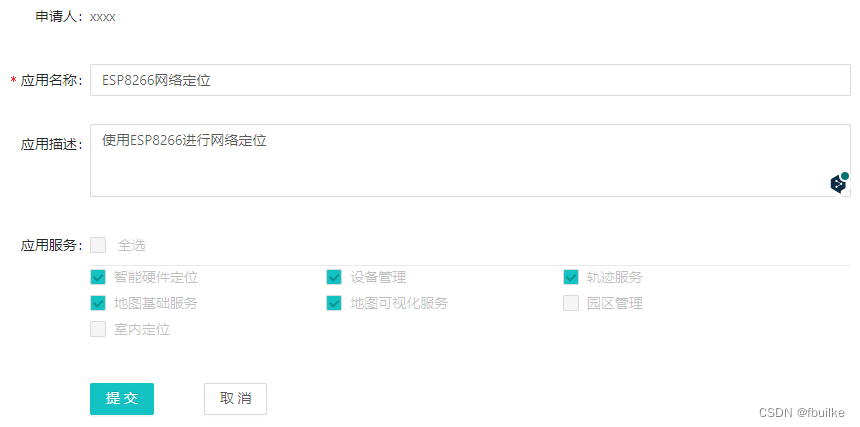Uncheck the 设备管理 service checkbox
Image resolution: width=860 pixels, height=427 pixels.
coord(334,277)
